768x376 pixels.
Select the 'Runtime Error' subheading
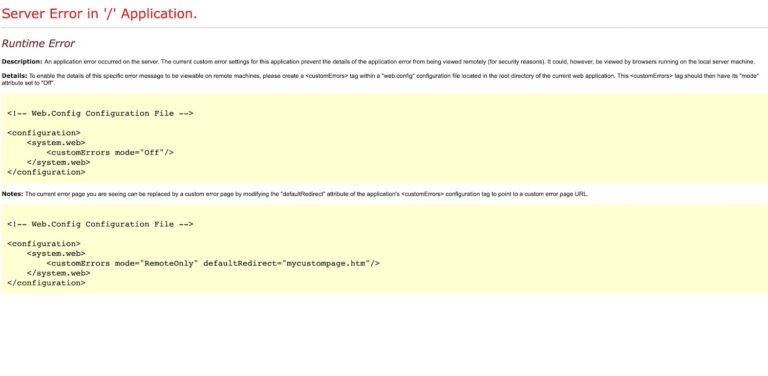(x=38, y=44)
